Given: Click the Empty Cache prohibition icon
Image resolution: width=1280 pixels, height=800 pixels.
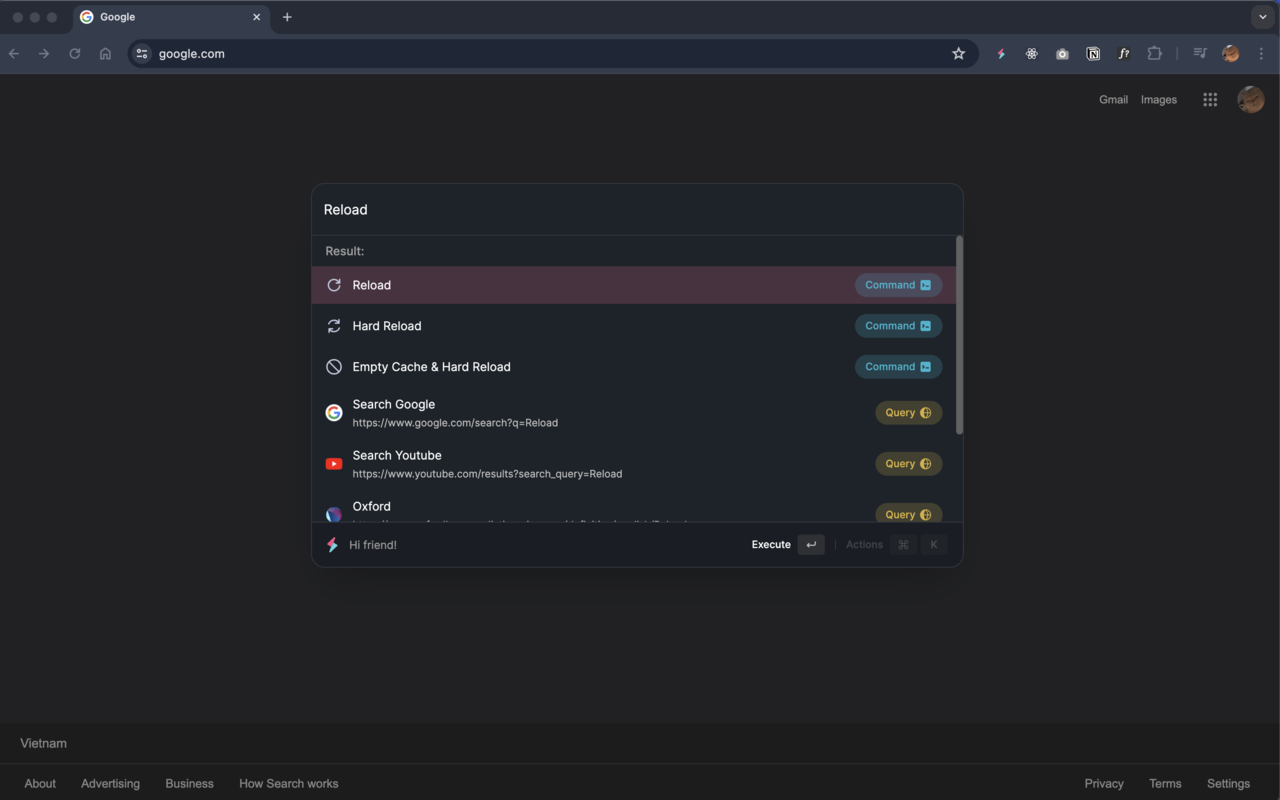Looking at the screenshot, I should point(334,367).
